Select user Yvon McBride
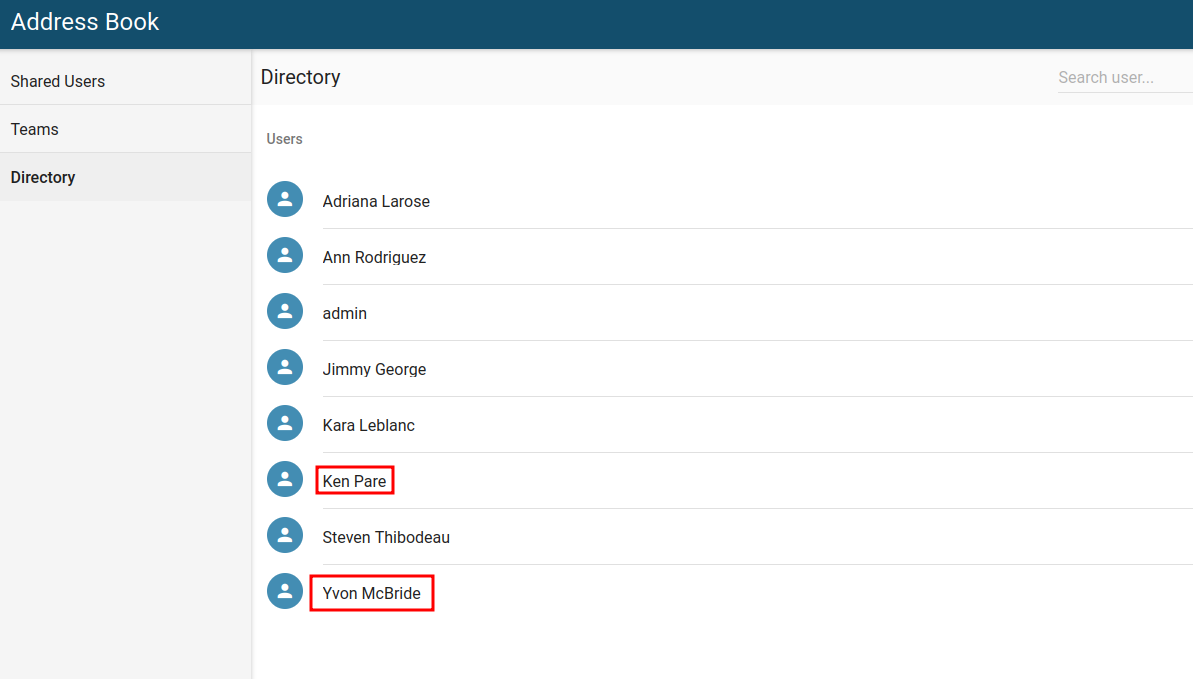Image resolution: width=1193 pixels, height=679 pixels. point(371,593)
